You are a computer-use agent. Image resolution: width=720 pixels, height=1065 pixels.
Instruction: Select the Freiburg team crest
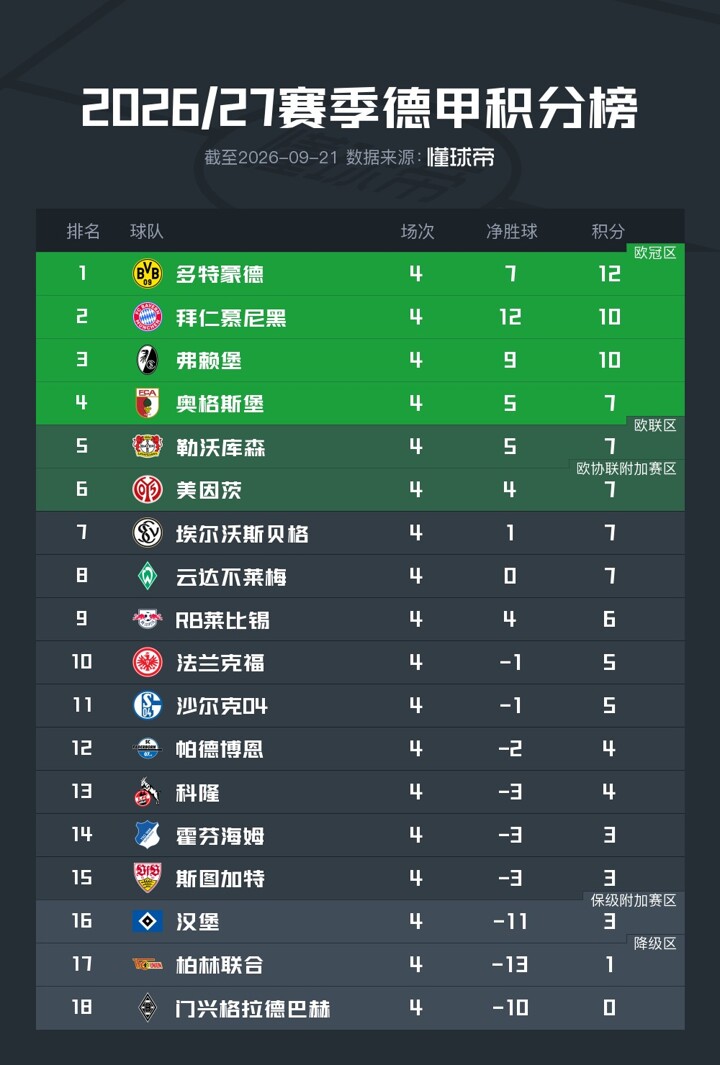pos(147,360)
